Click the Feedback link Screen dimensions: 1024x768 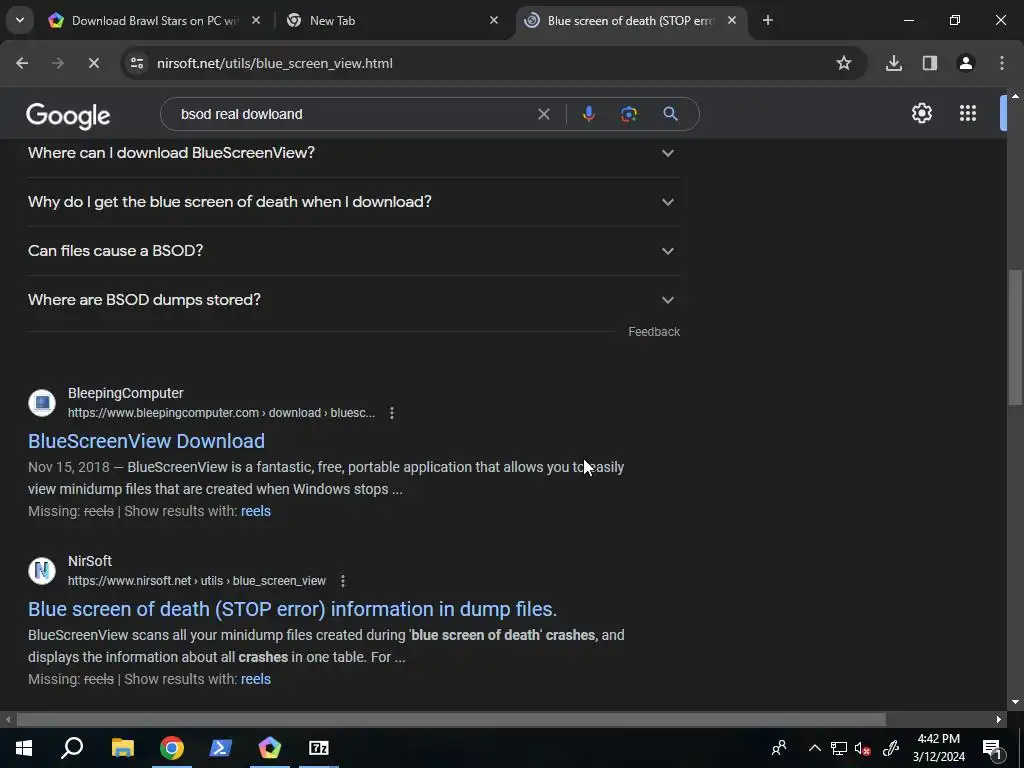(x=654, y=332)
